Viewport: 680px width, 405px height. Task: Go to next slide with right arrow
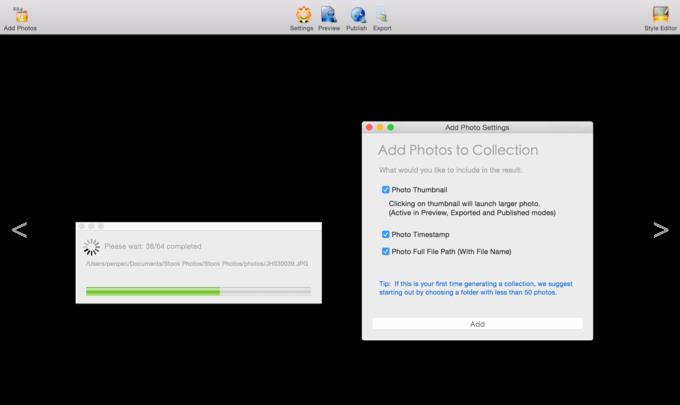[661, 230]
